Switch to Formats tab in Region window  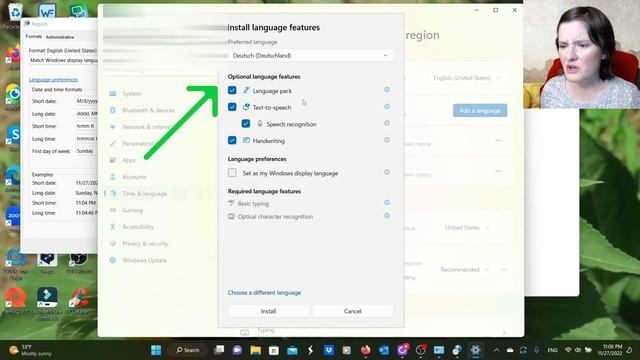pos(34,37)
